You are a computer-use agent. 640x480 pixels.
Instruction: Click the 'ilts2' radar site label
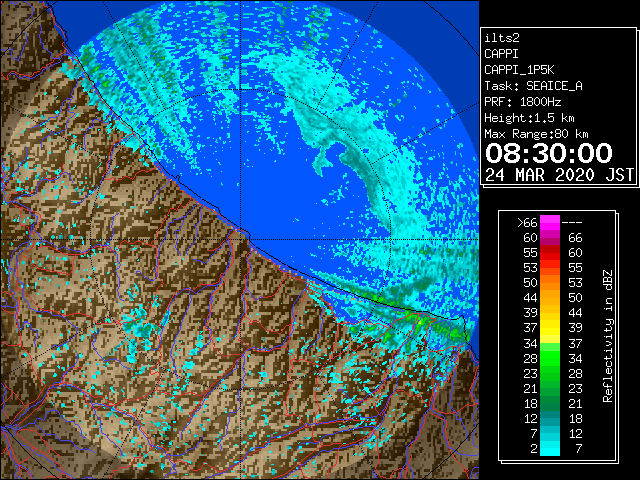pos(502,38)
